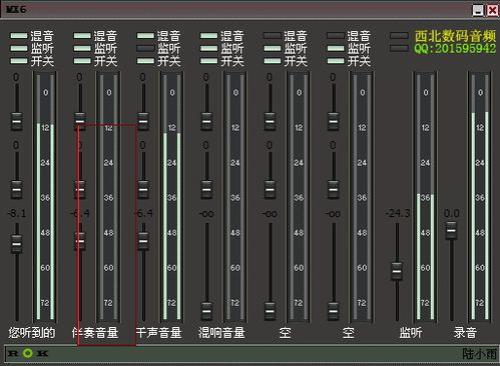Toggle 湿音 on the 您听到的 channel
This screenshot has height=366, width=500.
(19, 36)
